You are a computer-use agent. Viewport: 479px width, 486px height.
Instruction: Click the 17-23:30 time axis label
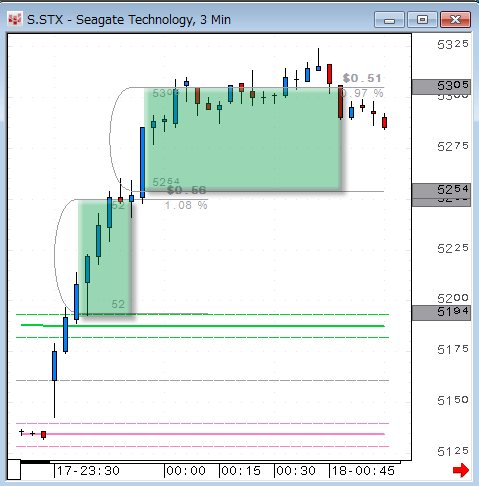point(88,471)
